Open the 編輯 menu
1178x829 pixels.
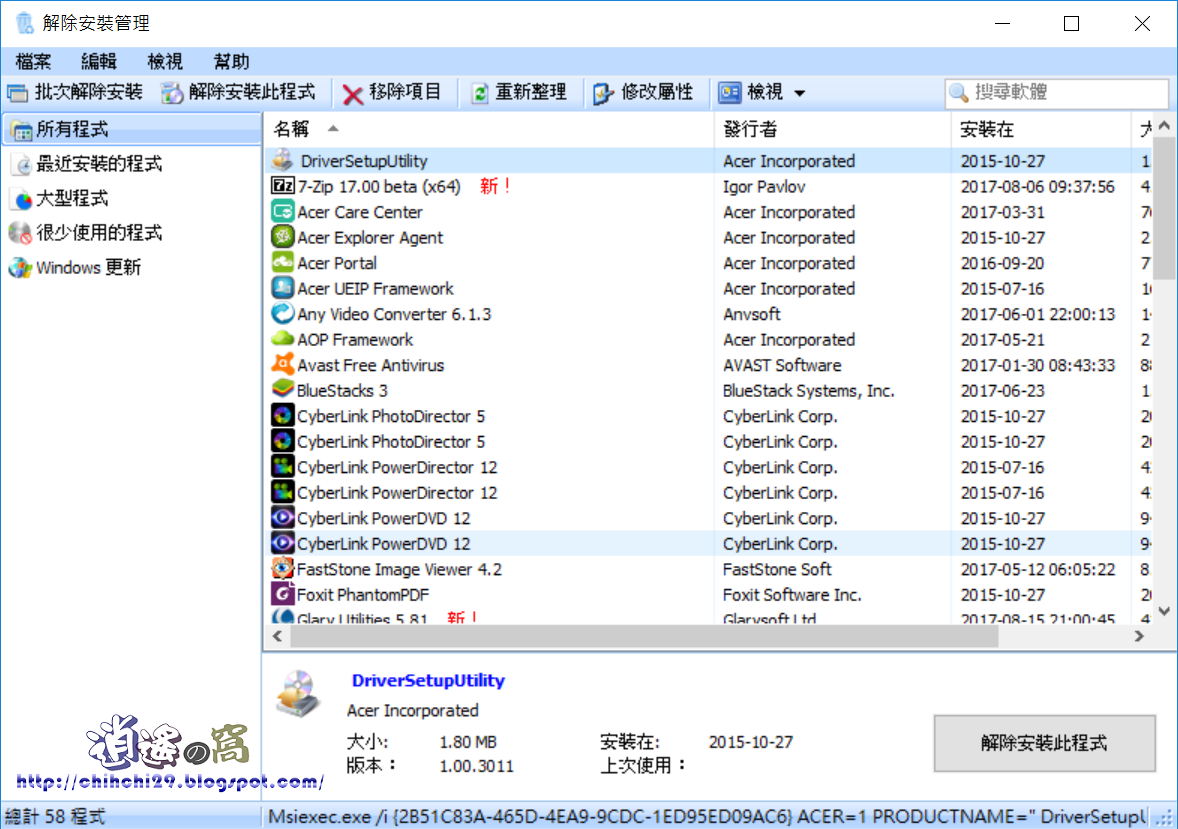pos(98,62)
